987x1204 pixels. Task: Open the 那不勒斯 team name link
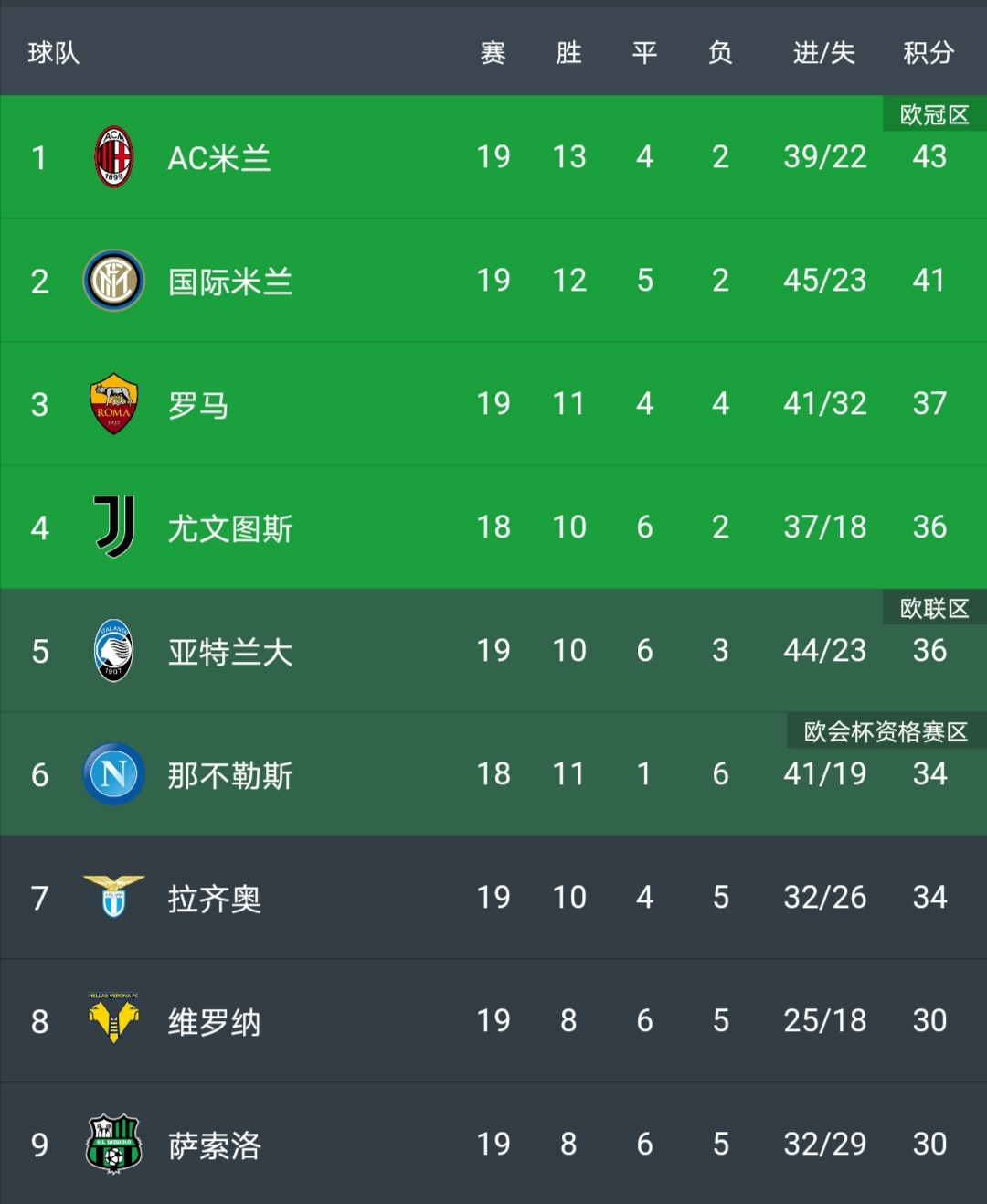pos(230,775)
